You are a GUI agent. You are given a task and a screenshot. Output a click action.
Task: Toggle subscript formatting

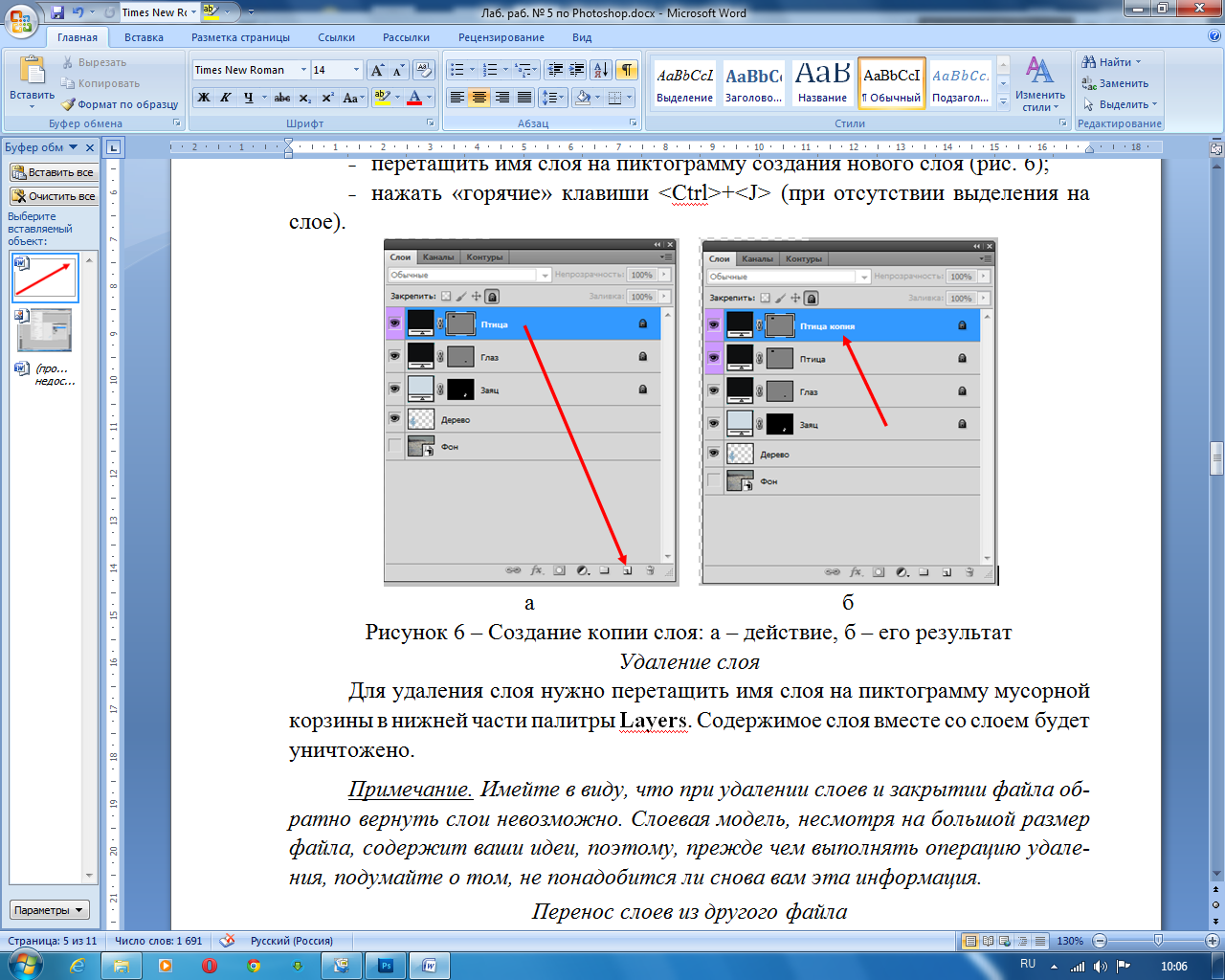click(x=304, y=98)
